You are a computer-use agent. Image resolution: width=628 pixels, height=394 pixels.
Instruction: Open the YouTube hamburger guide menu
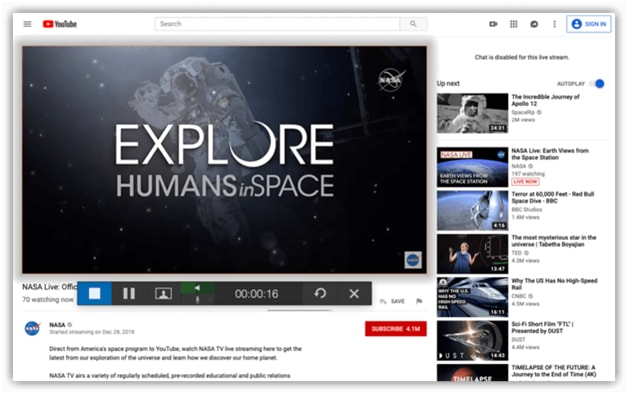point(27,24)
